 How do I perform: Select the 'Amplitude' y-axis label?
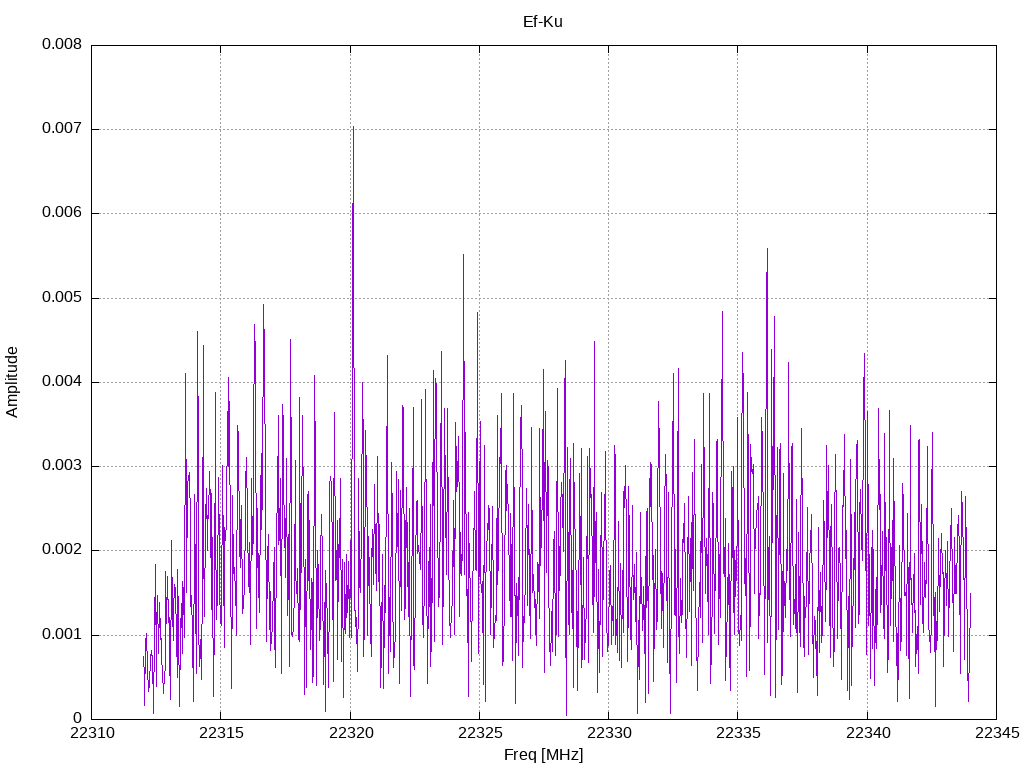coord(12,382)
